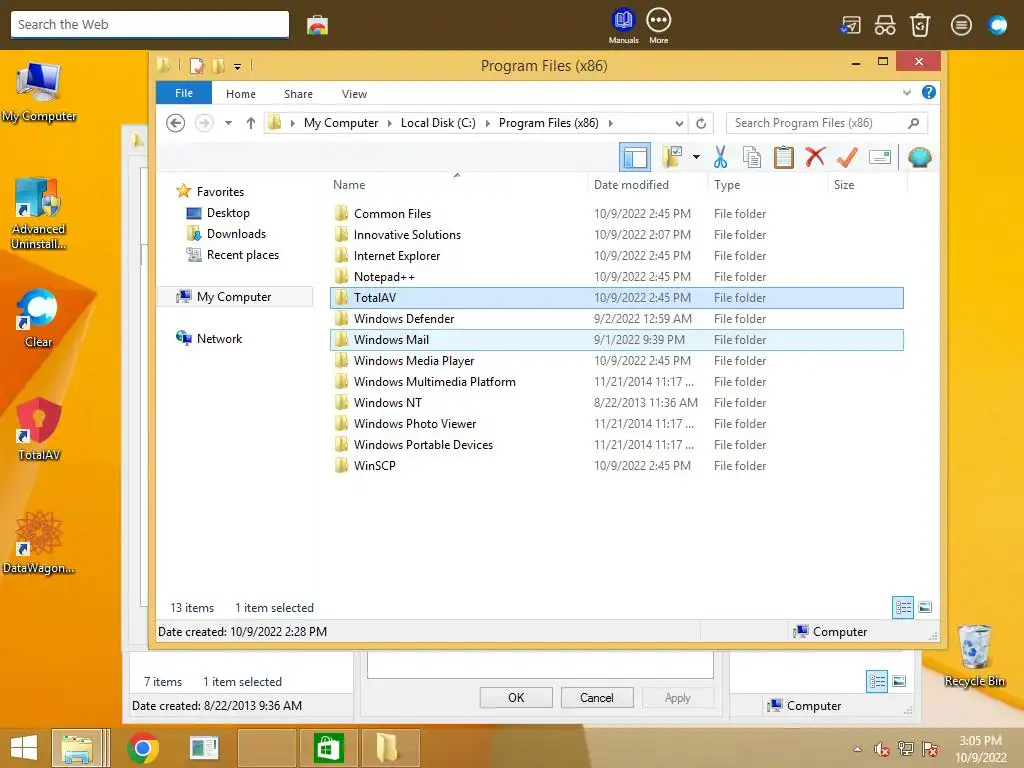Open the TotalAV desktop shortcut

coord(39,428)
